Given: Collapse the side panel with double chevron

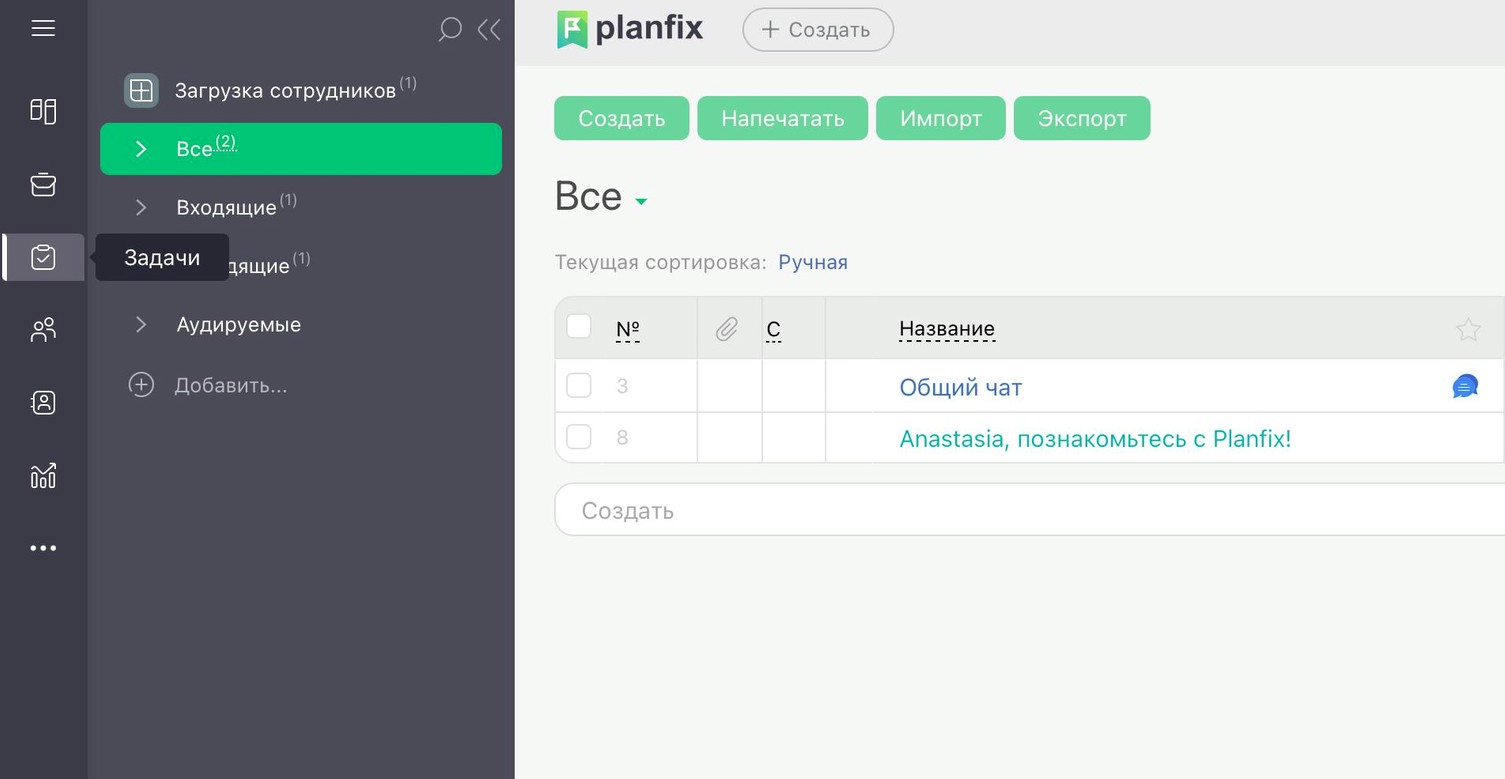Looking at the screenshot, I should 489,30.
